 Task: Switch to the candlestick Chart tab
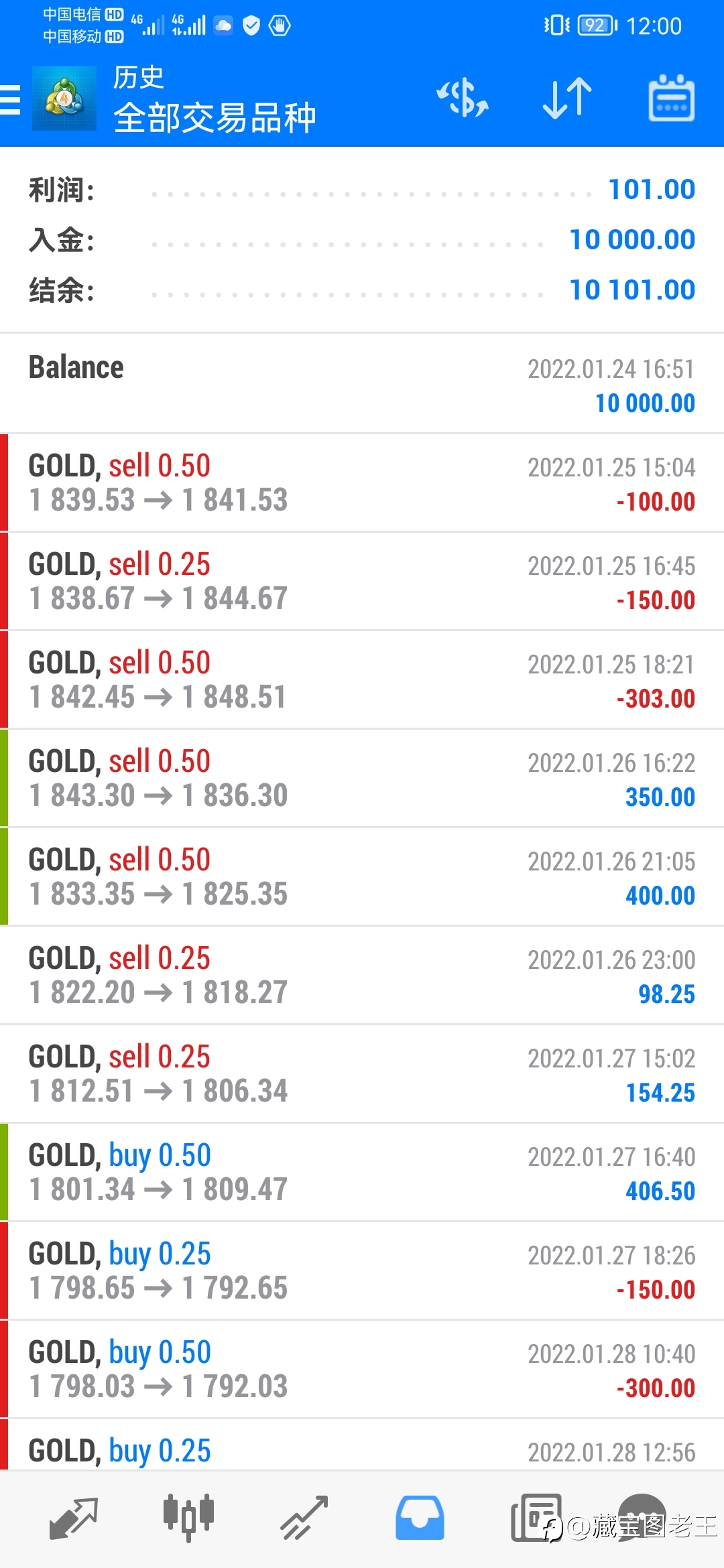[x=188, y=1517]
